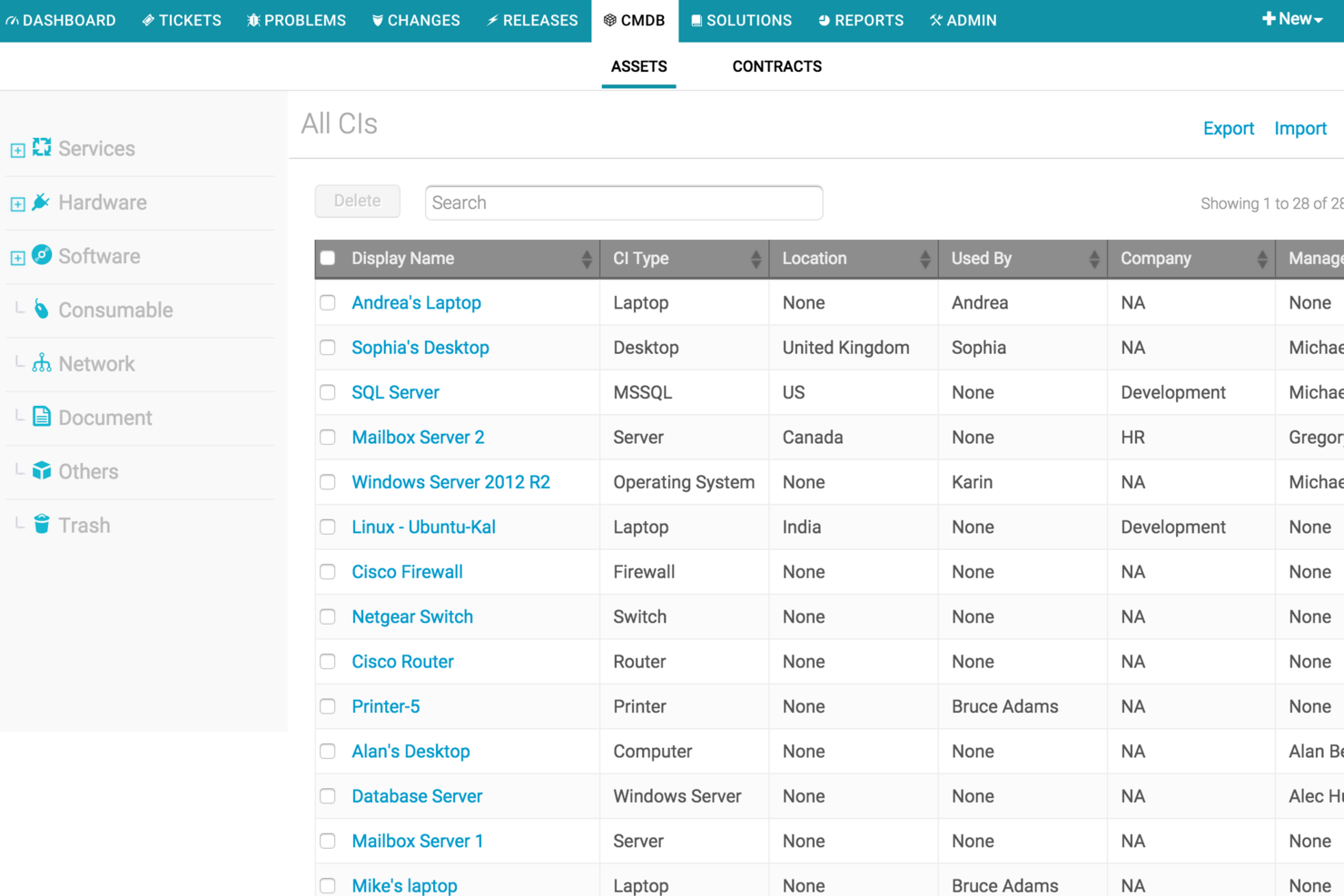This screenshot has width=1344, height=896.
Task: Open Software via its sidebar icon
Action: (x=41, y=255)
